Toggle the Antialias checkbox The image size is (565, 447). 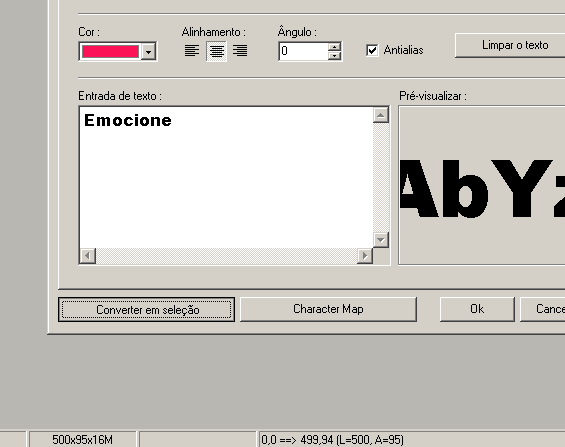pos(372,50)
